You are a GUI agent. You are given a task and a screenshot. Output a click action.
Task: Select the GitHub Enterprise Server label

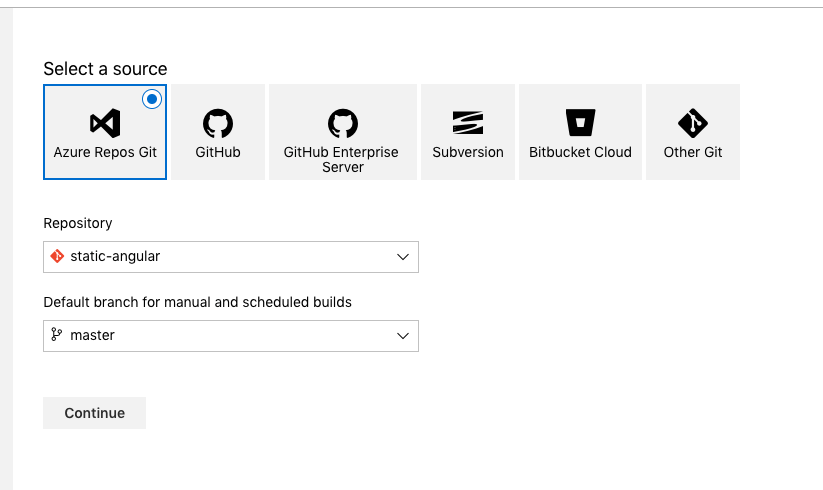coord(341,160)
